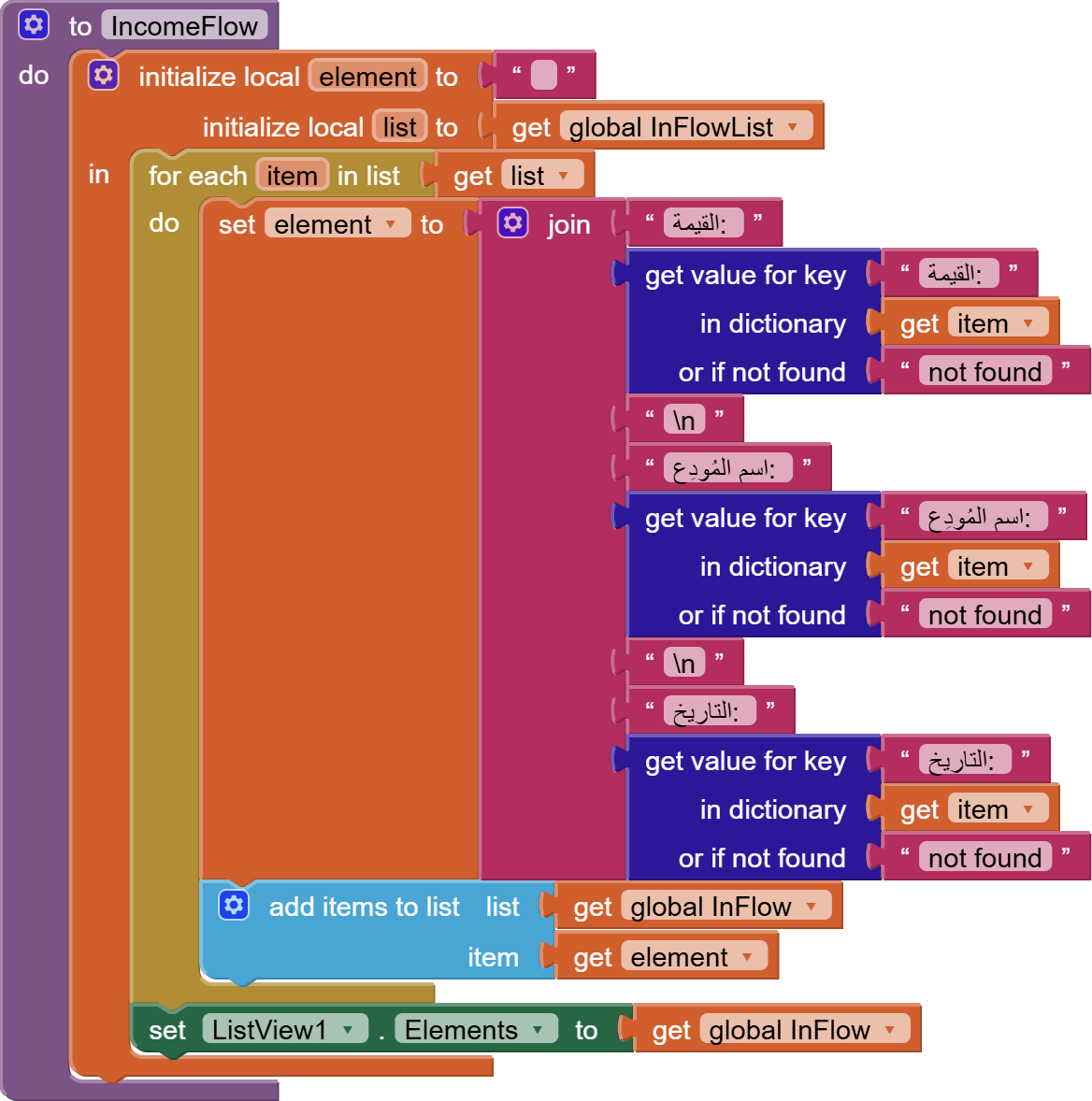Open dropdown of get element block
The height and width of the screenshot is (1101, 1092).
[x=747, y=957]
